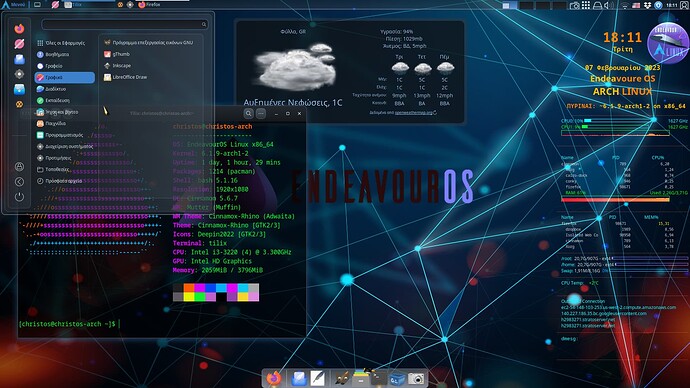The width and height of the screenshot is (690, 388).
Task: Click the keyboard layout flag icon
Action: click(x=636, y=5)
